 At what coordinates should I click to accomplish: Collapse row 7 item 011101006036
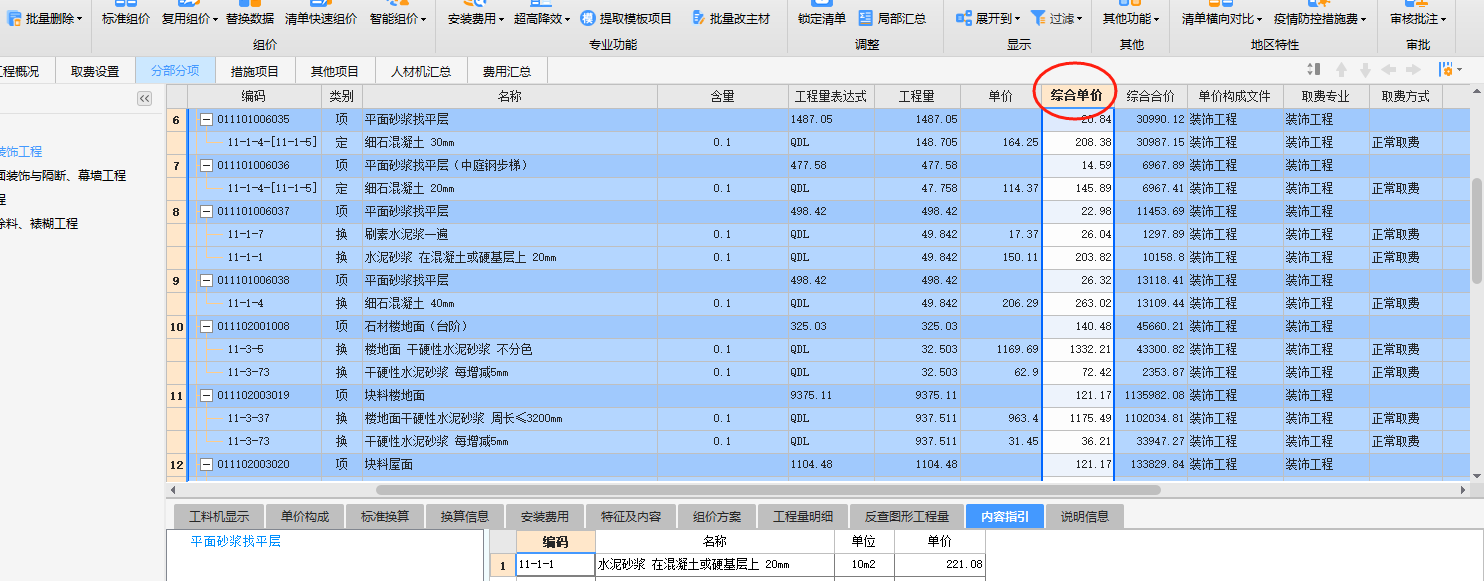tap(207, 165)
